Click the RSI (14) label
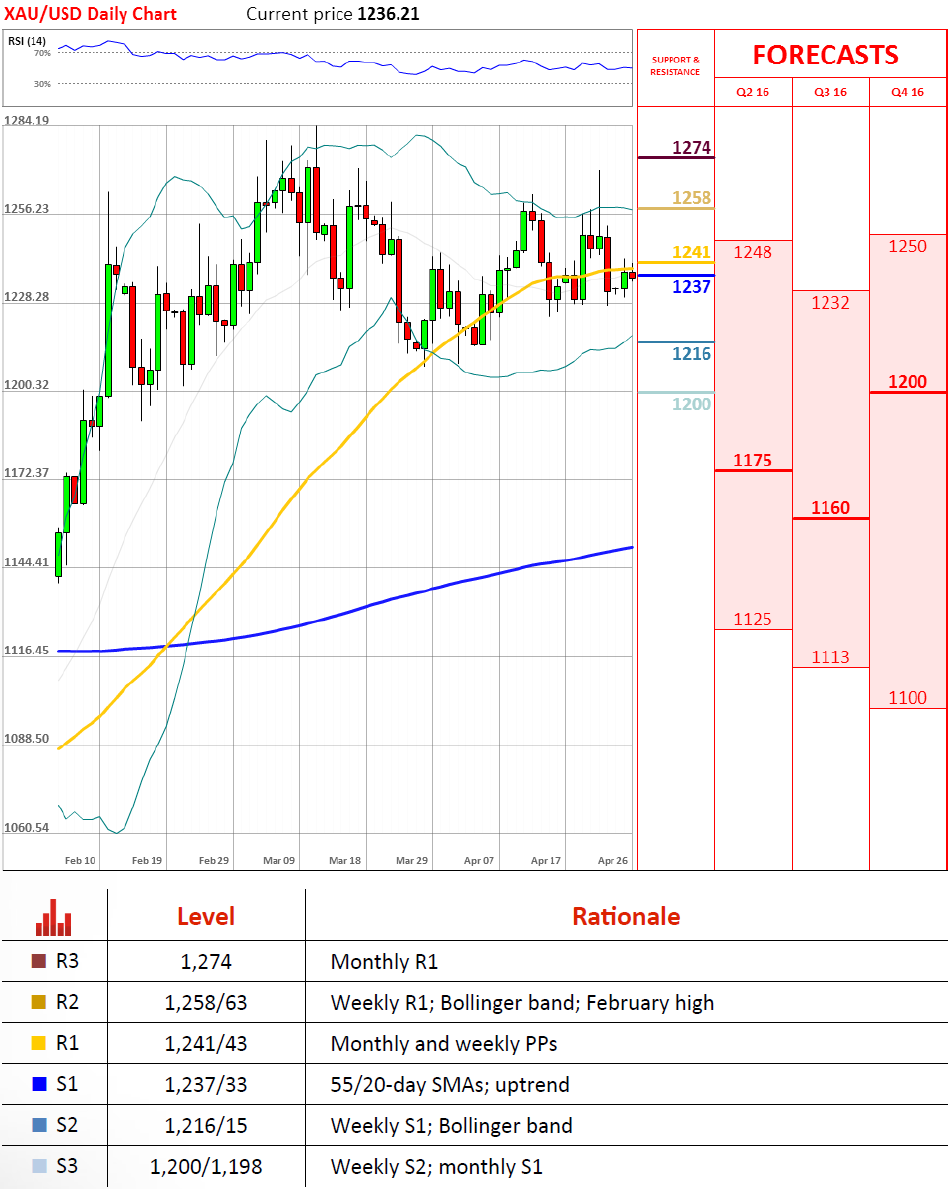The image size is (950, 1189). point(27,41)
